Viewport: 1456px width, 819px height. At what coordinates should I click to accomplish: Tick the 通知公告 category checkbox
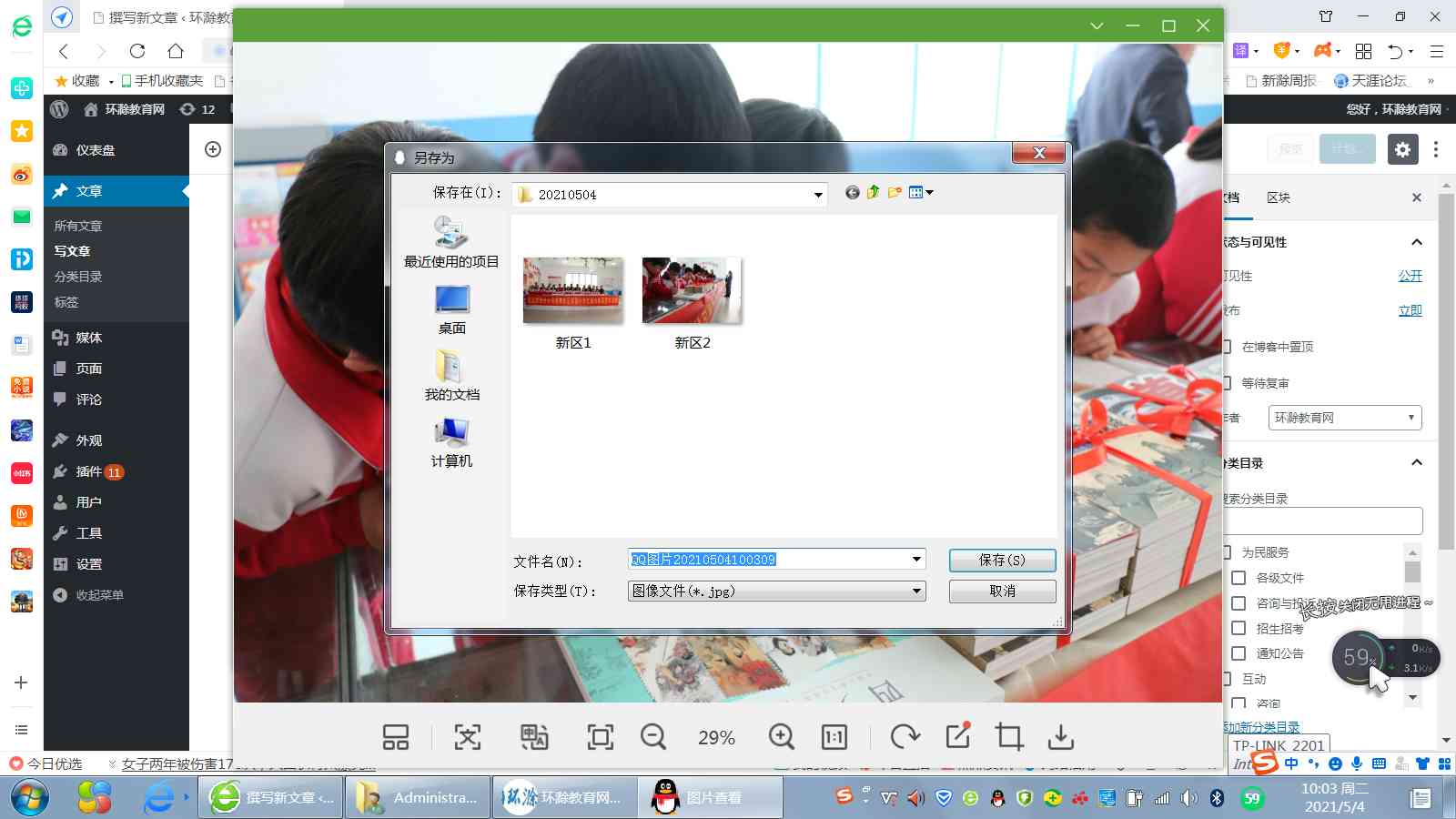(x=1239, y=653)
